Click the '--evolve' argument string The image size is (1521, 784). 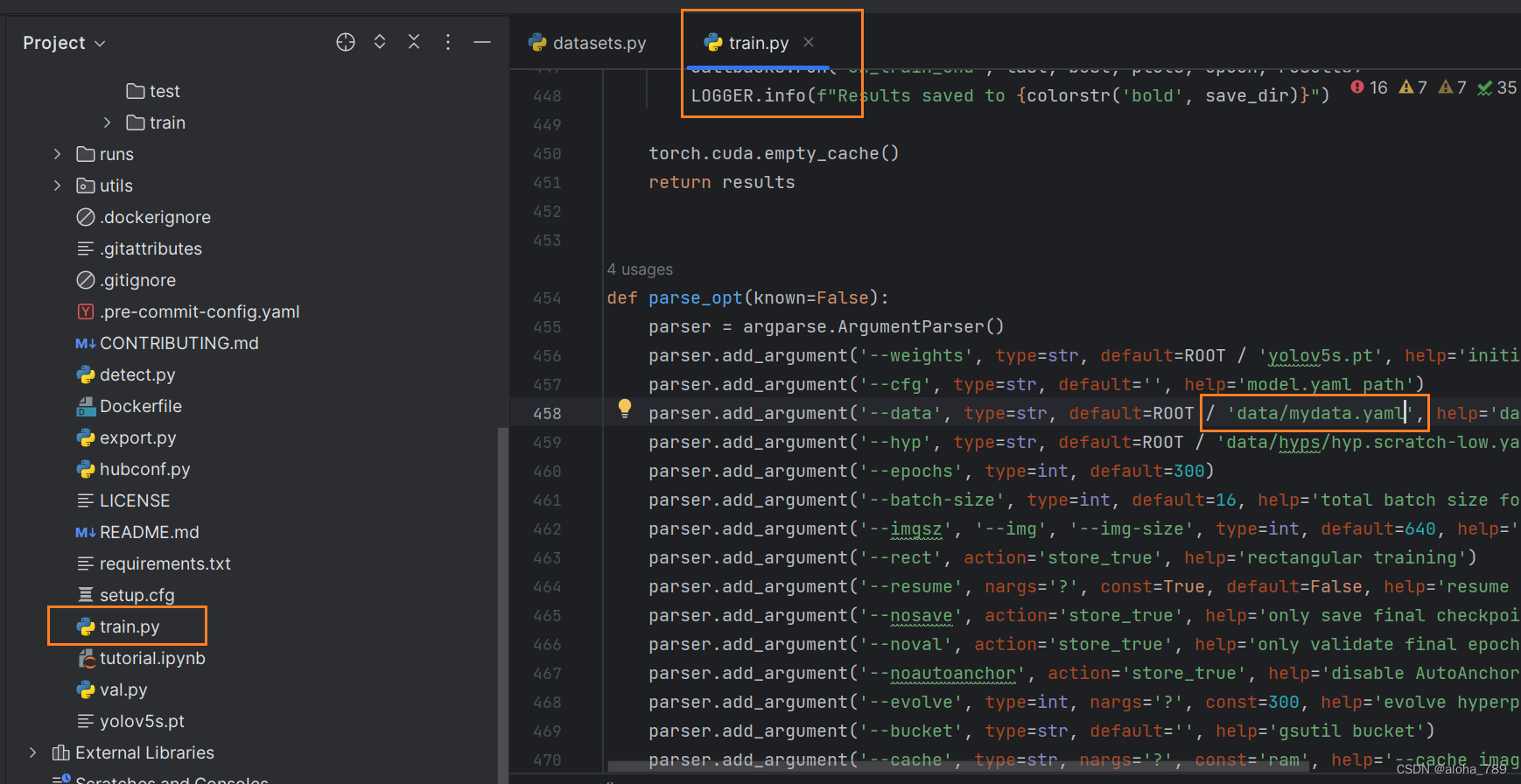coord(911,702)
